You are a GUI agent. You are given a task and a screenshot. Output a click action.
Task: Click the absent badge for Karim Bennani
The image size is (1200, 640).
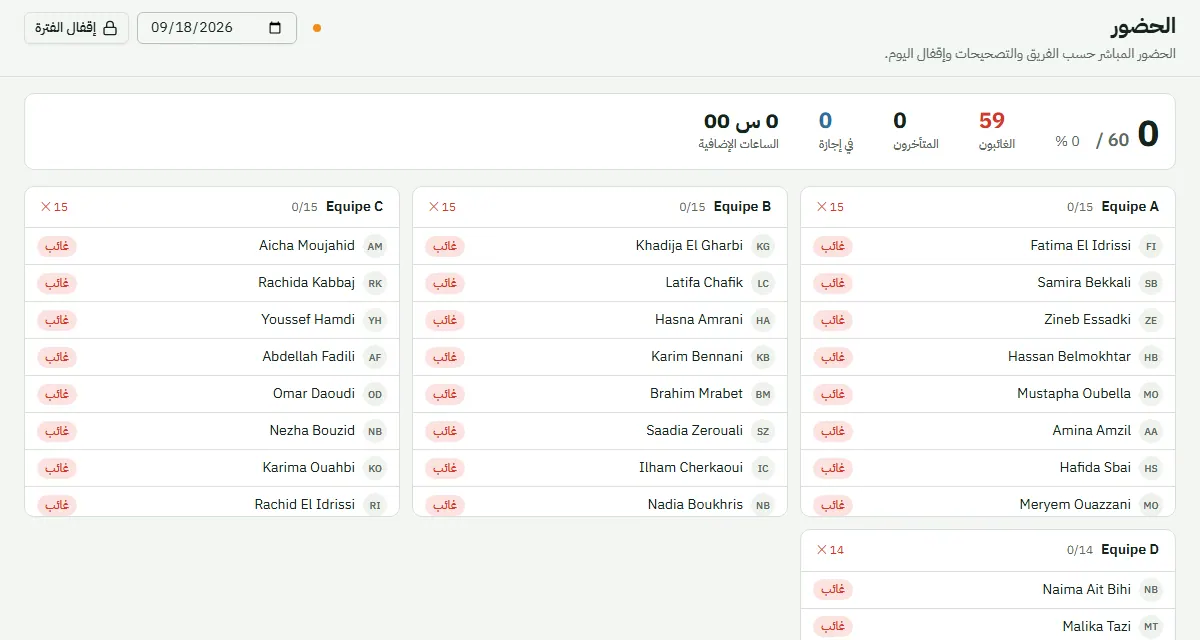445,357
